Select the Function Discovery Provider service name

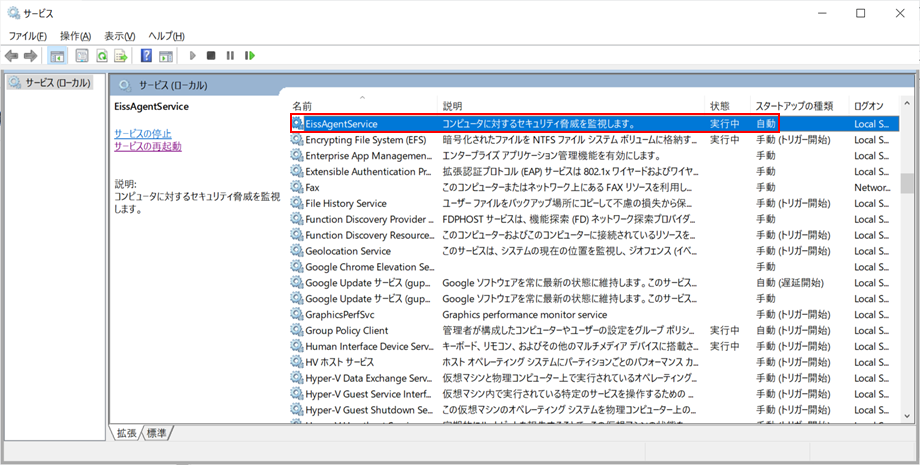369,219
